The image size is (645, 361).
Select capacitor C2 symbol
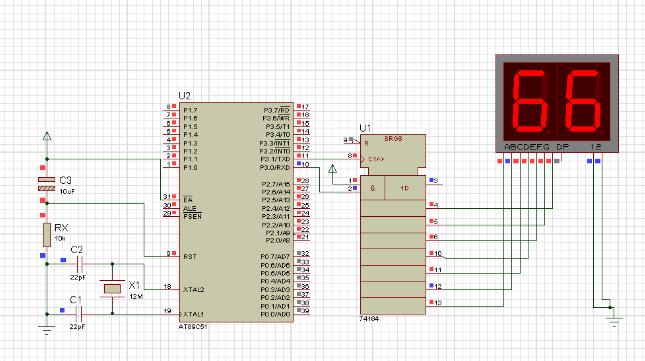coord(80,264)
